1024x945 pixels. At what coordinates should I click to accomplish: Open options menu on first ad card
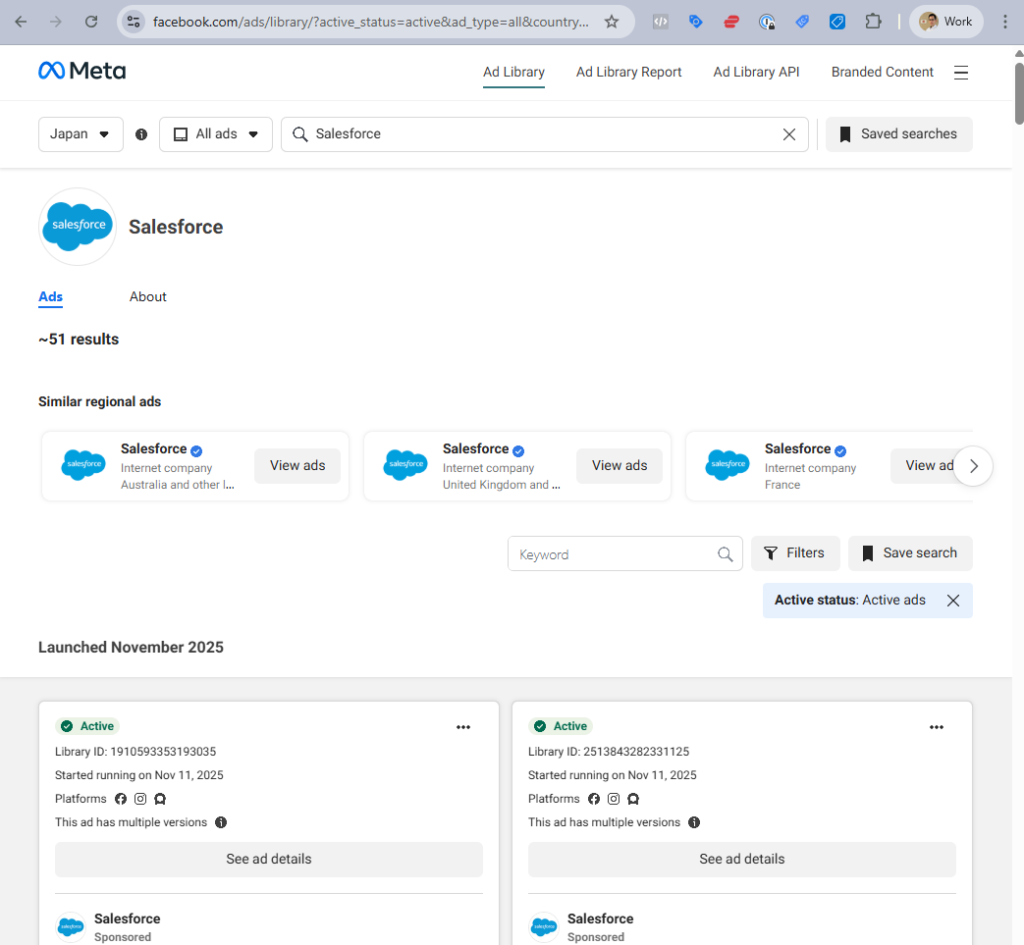[x=463, y=727]
